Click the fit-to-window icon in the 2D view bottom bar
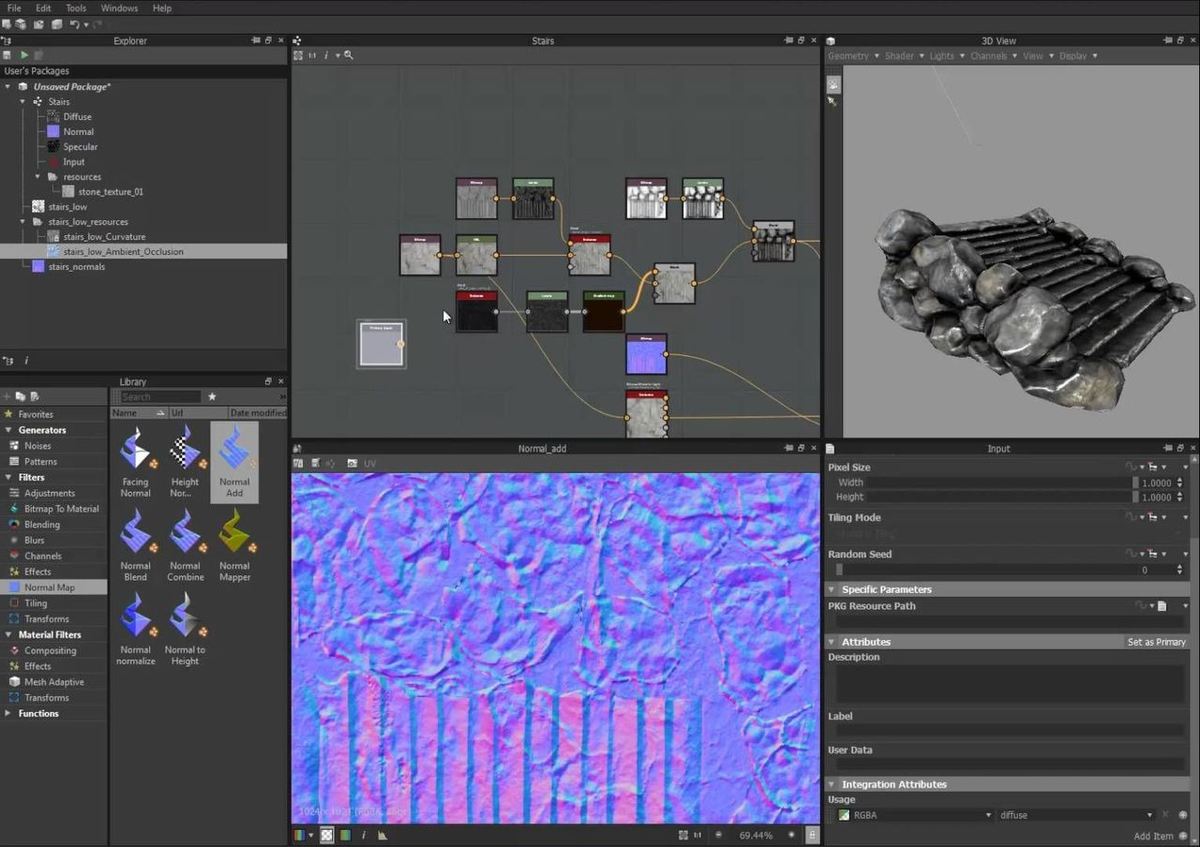The width and height of the screenshot is (1200, 847). [x=683, y=835]
